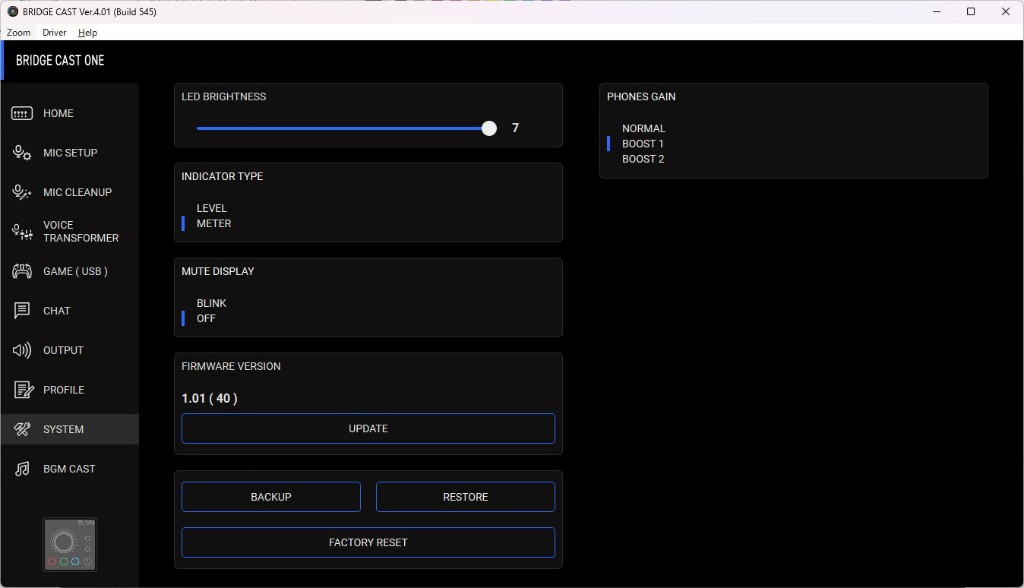The image size is (1024, 588).
Task: Open the Zoom menu
Action: 18,33
